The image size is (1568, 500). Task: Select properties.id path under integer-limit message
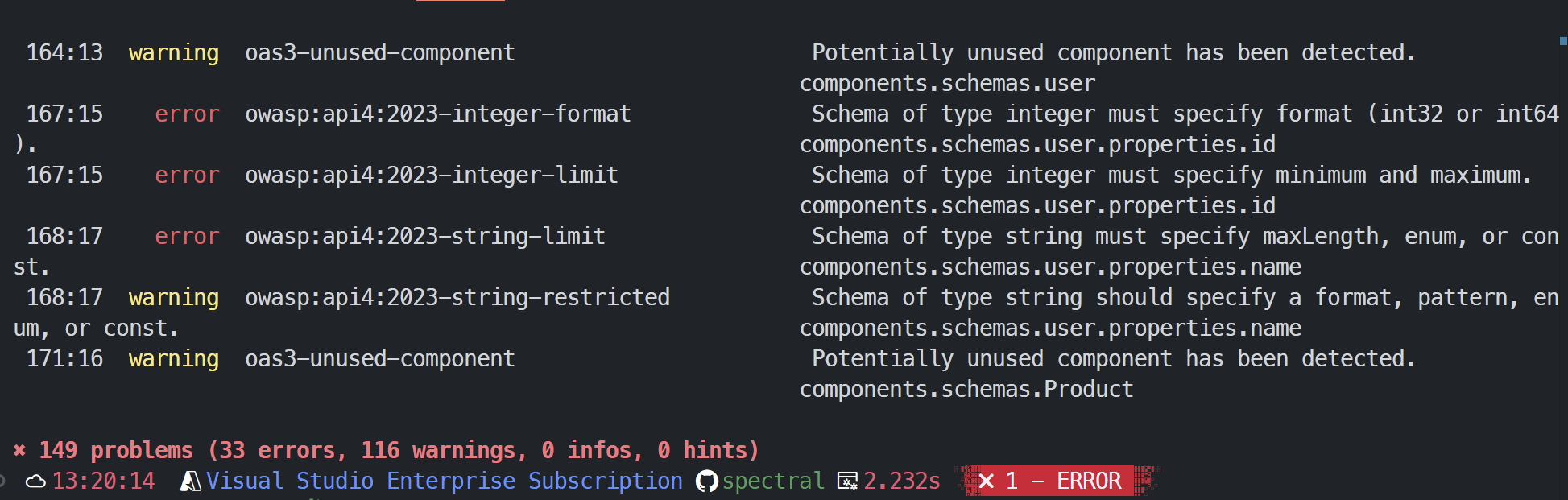click(1037, 206)
